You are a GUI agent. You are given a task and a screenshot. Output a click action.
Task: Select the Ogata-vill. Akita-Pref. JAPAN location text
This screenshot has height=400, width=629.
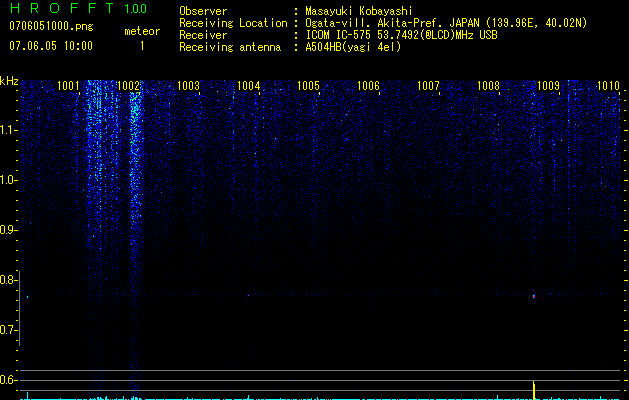[446, 23]
